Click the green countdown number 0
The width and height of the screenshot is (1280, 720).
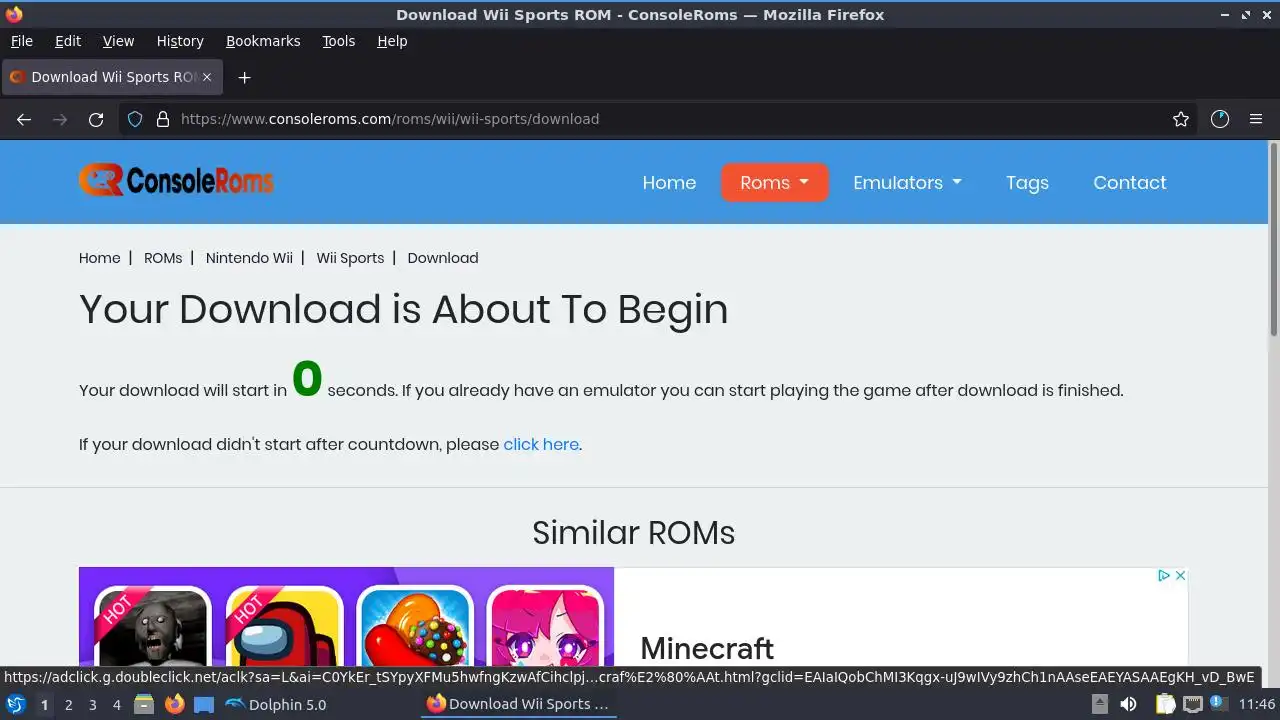(x=307, y=379)
